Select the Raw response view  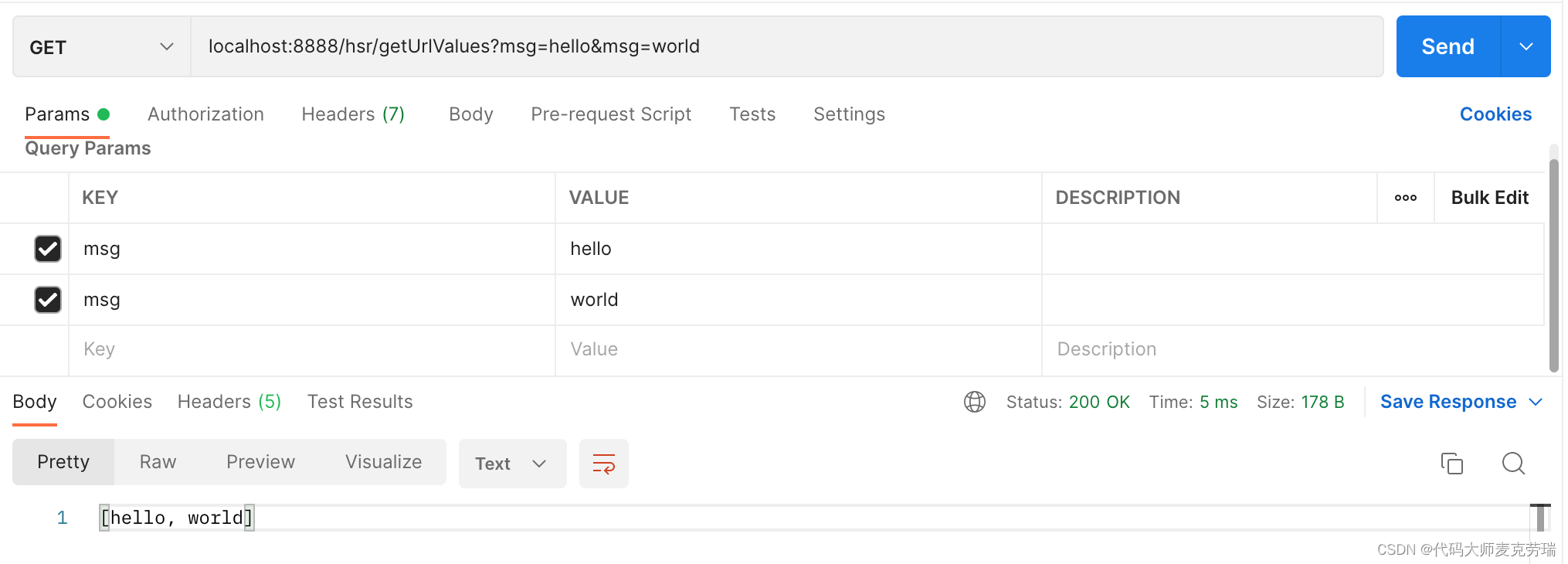(158, 462)
